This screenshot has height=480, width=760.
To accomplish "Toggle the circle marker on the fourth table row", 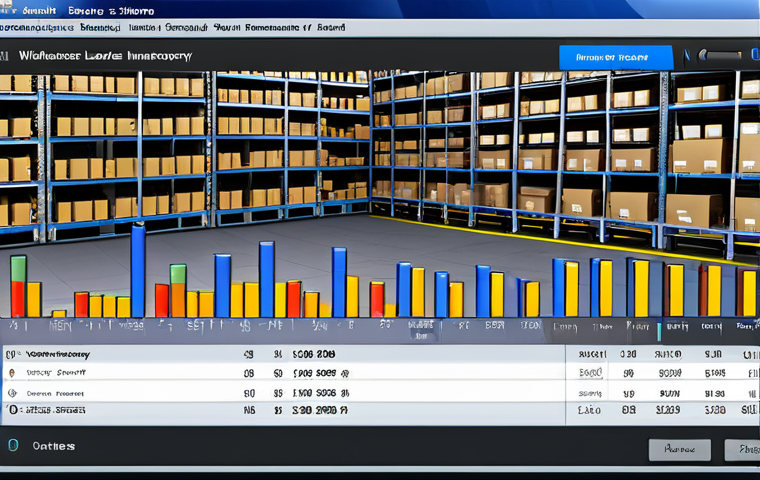I will point(11,410).
